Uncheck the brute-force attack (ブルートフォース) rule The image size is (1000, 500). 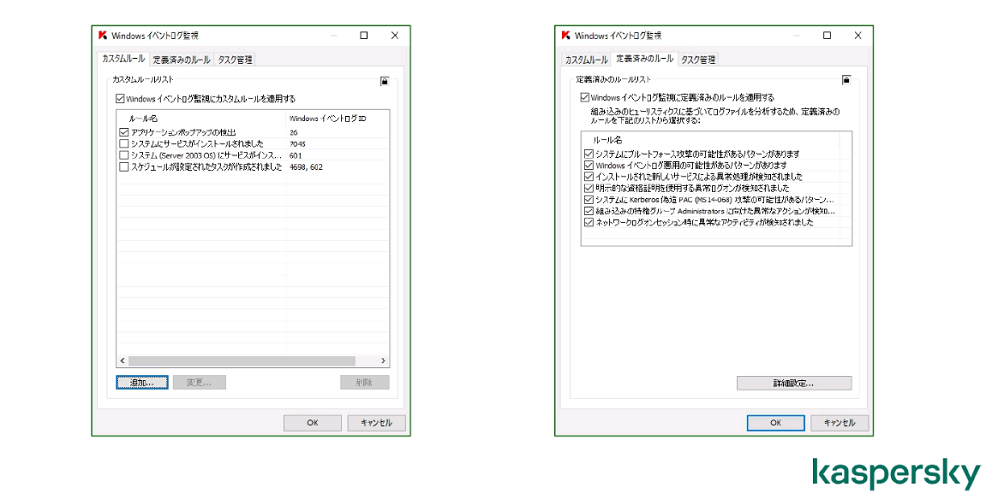589,154
